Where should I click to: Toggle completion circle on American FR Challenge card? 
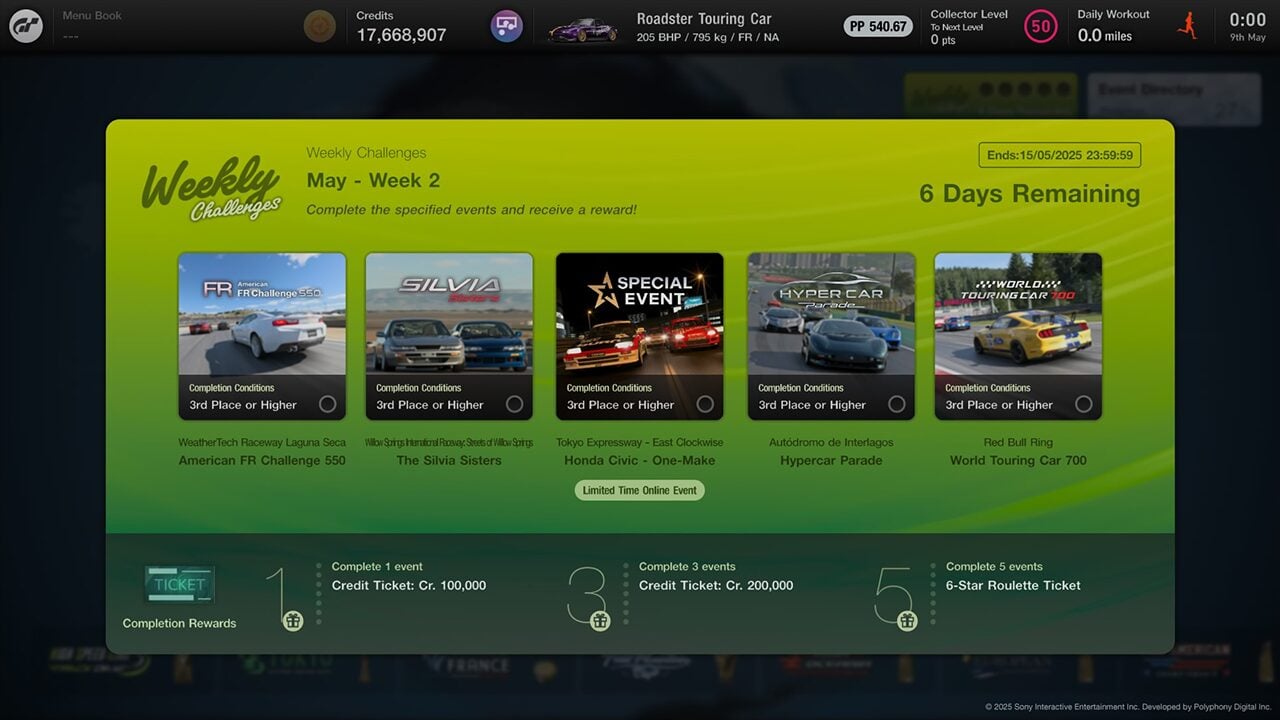[327, 404]
